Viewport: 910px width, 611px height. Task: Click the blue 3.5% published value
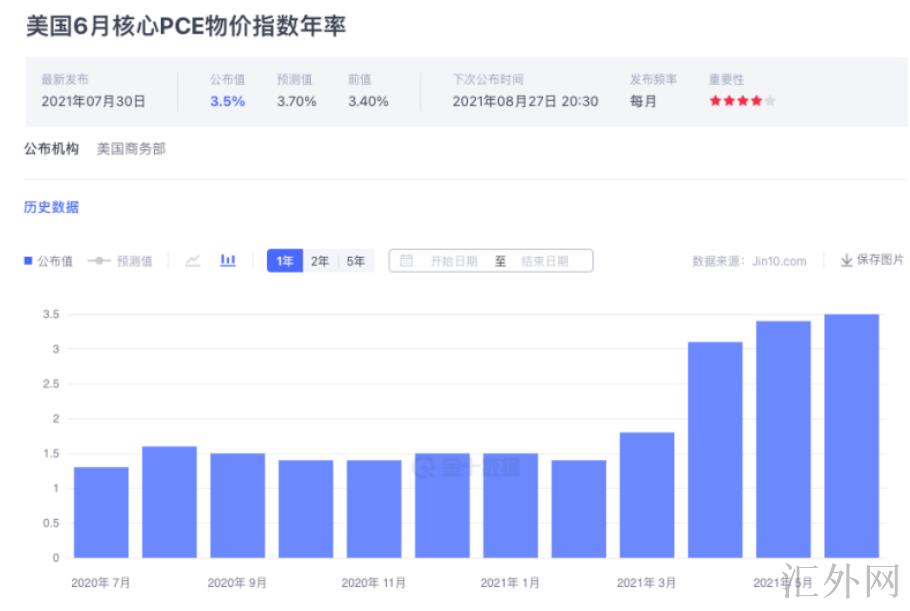click(227, 101)
